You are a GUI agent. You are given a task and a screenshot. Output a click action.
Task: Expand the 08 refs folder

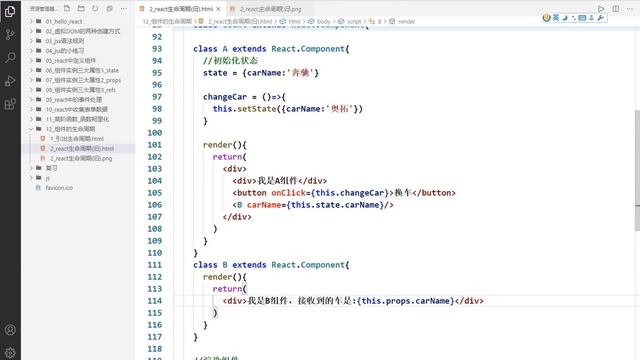[78, 90]
